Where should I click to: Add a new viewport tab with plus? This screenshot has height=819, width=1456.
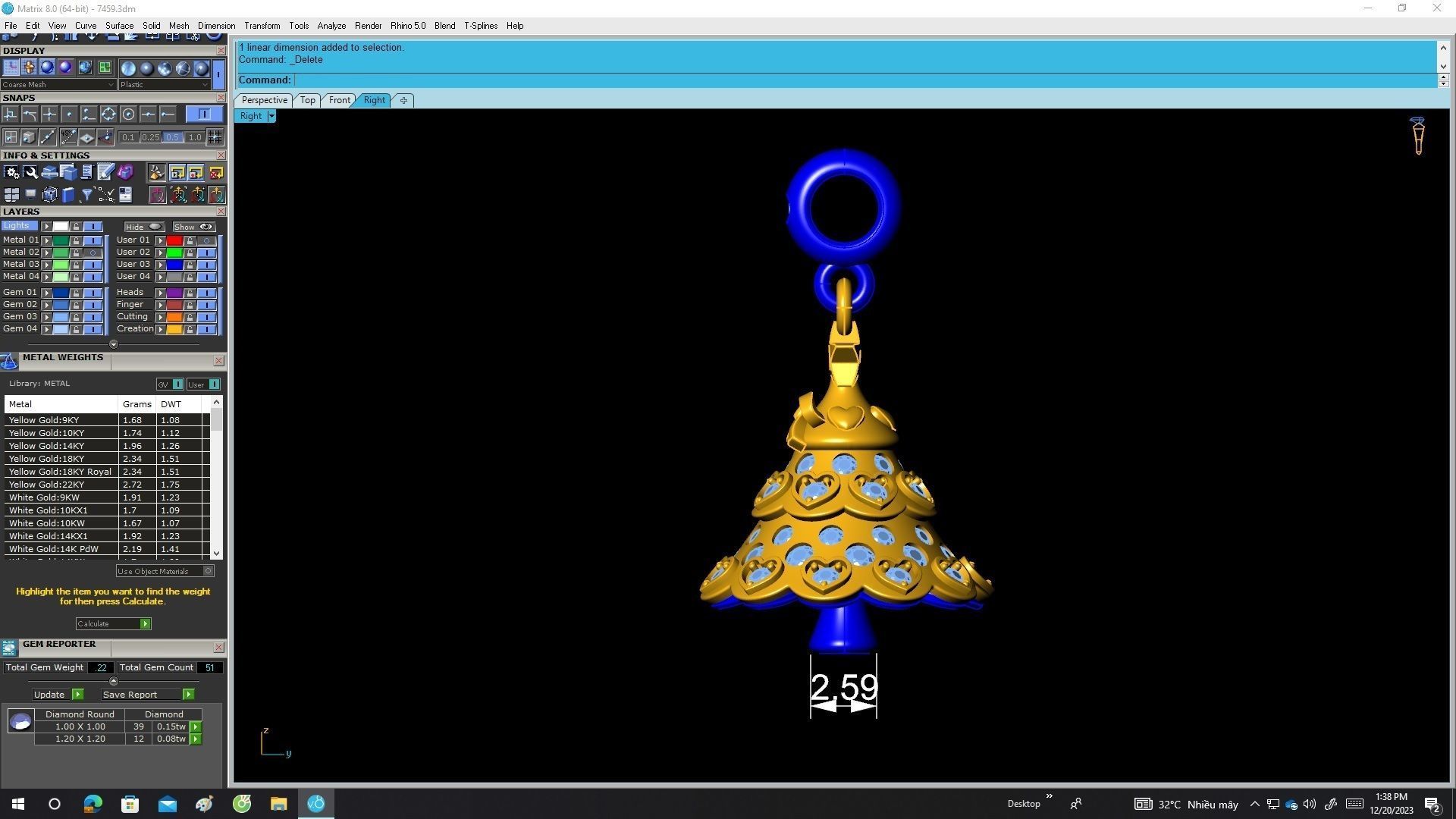(403, 100)
